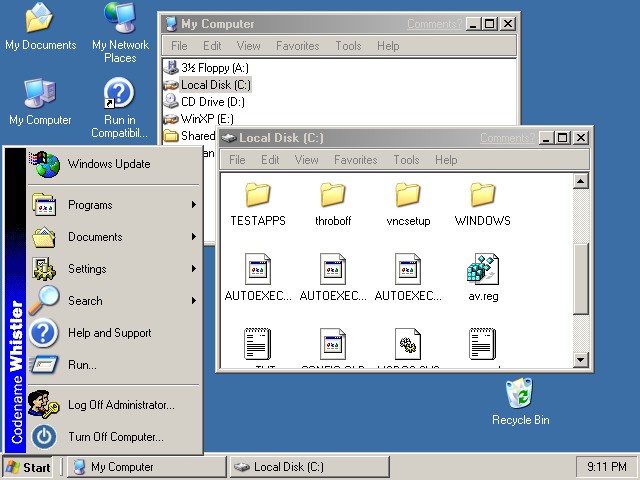Click the Turn Off Computer power icon
Viewport: 640px width, 480px height.
click(44, 437)
